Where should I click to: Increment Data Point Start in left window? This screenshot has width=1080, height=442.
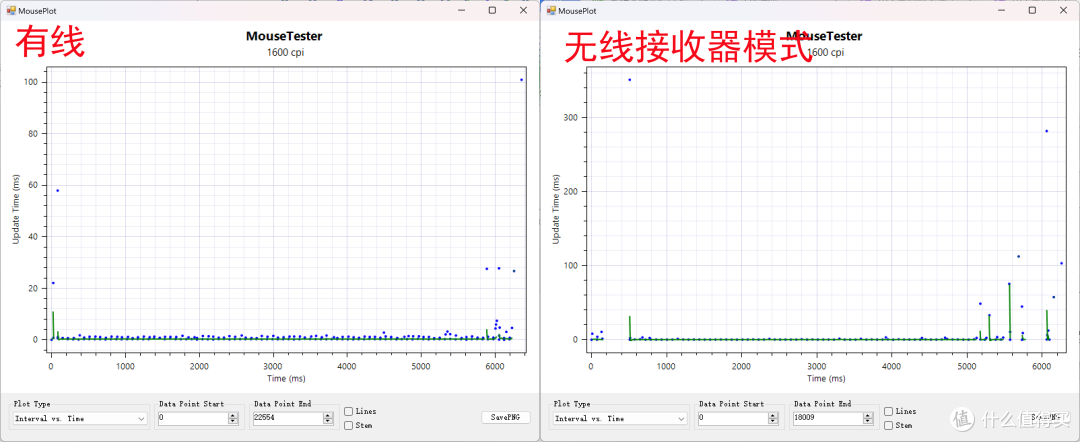pyautogui.click(x=233, y=415)
